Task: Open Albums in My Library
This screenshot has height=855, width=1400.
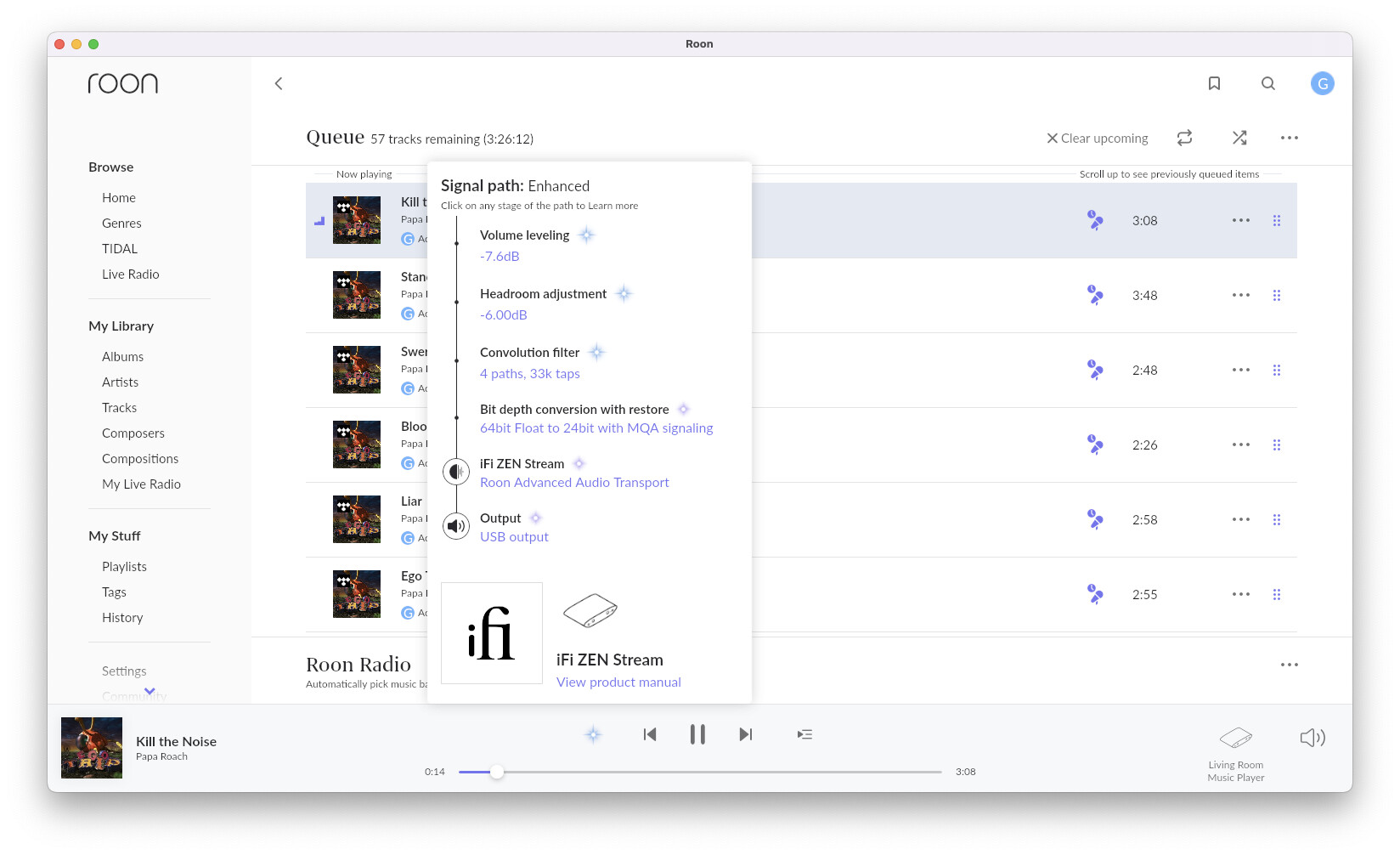Action: click(123, 356)
